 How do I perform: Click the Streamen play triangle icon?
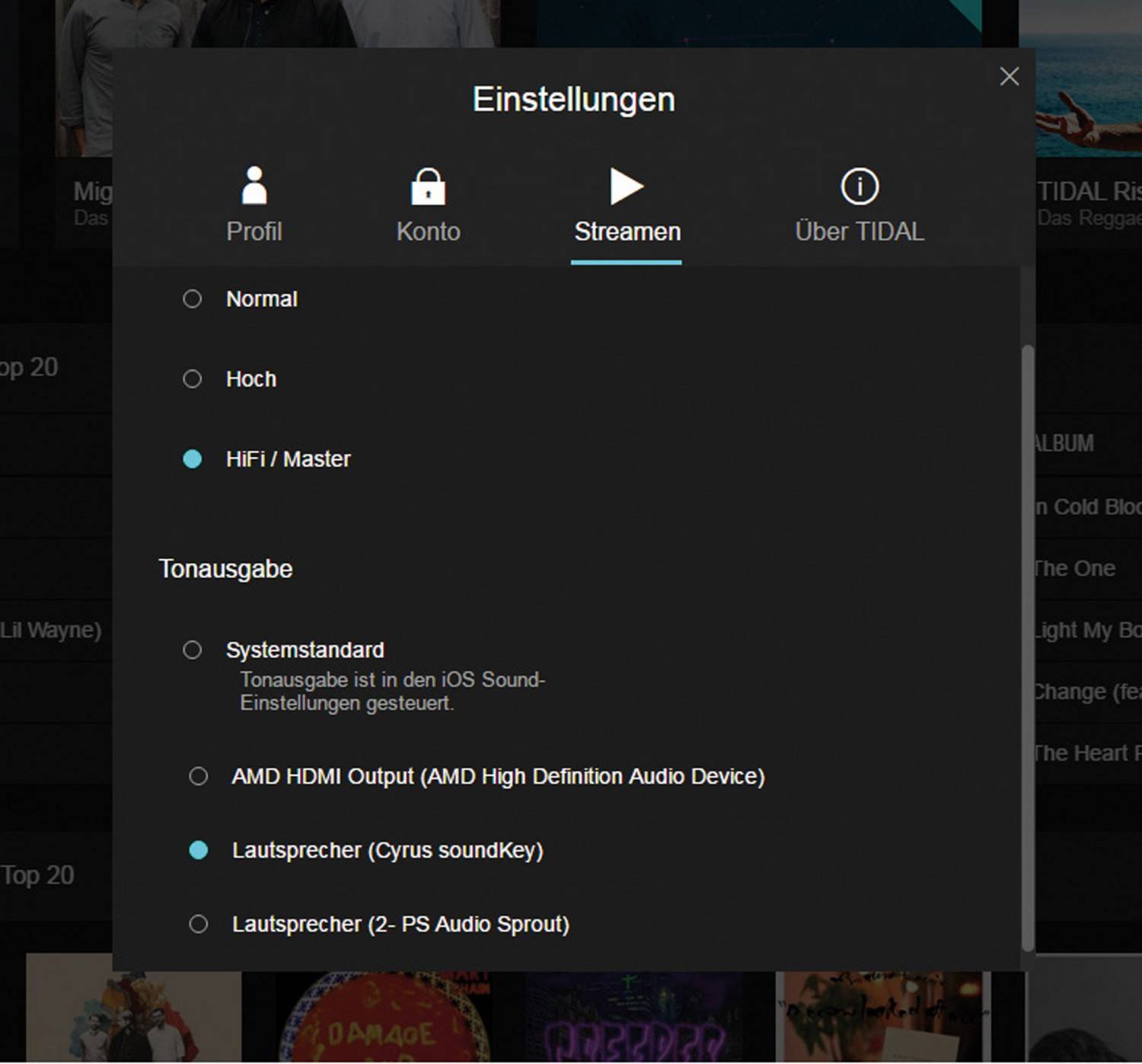pyautogui.click(x=627, y=187)
